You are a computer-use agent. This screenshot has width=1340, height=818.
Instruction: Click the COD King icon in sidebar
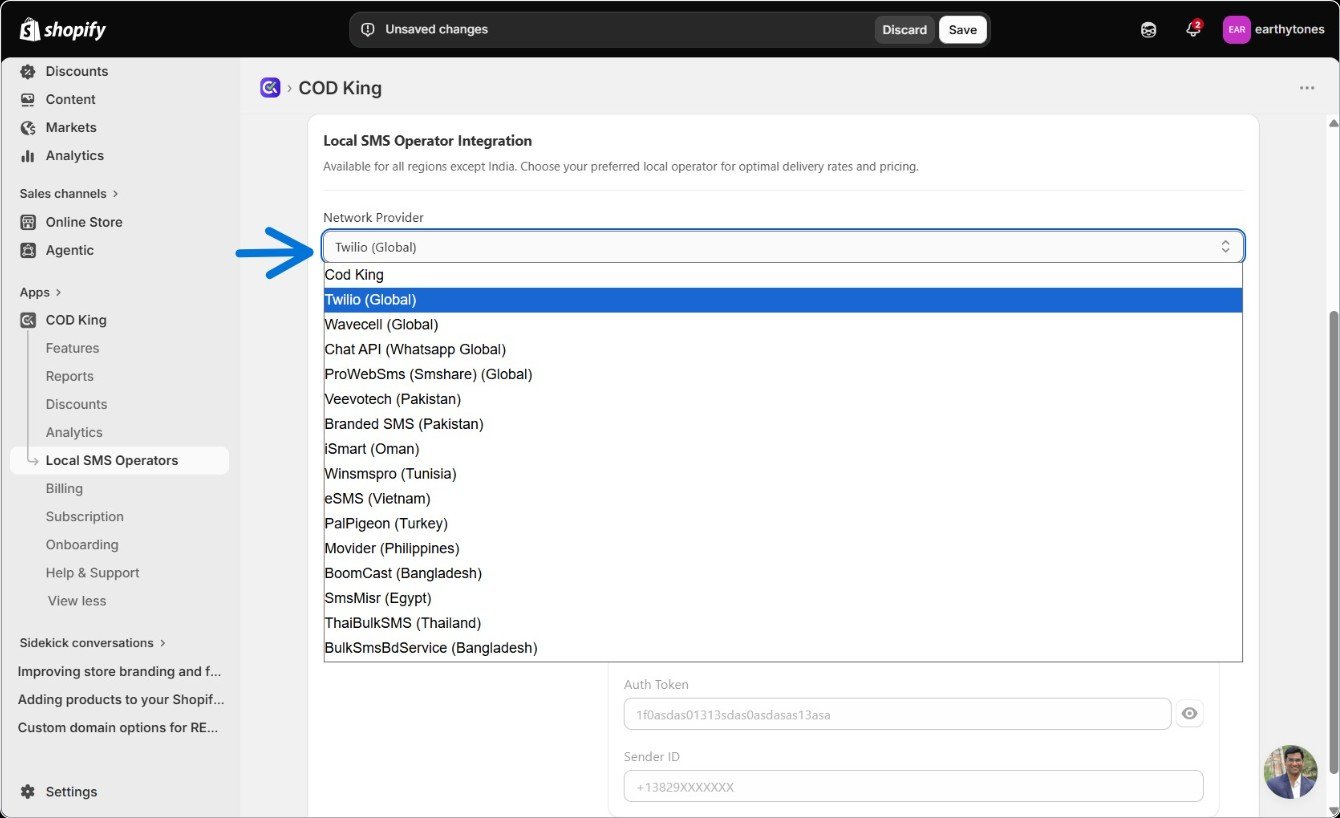(x=28, y=320)
